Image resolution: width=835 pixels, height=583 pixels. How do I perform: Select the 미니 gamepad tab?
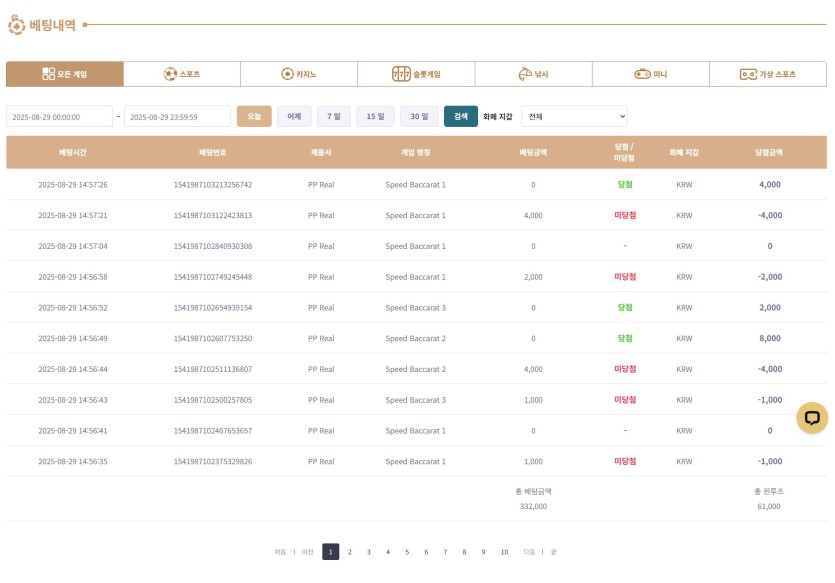point(650,74)
